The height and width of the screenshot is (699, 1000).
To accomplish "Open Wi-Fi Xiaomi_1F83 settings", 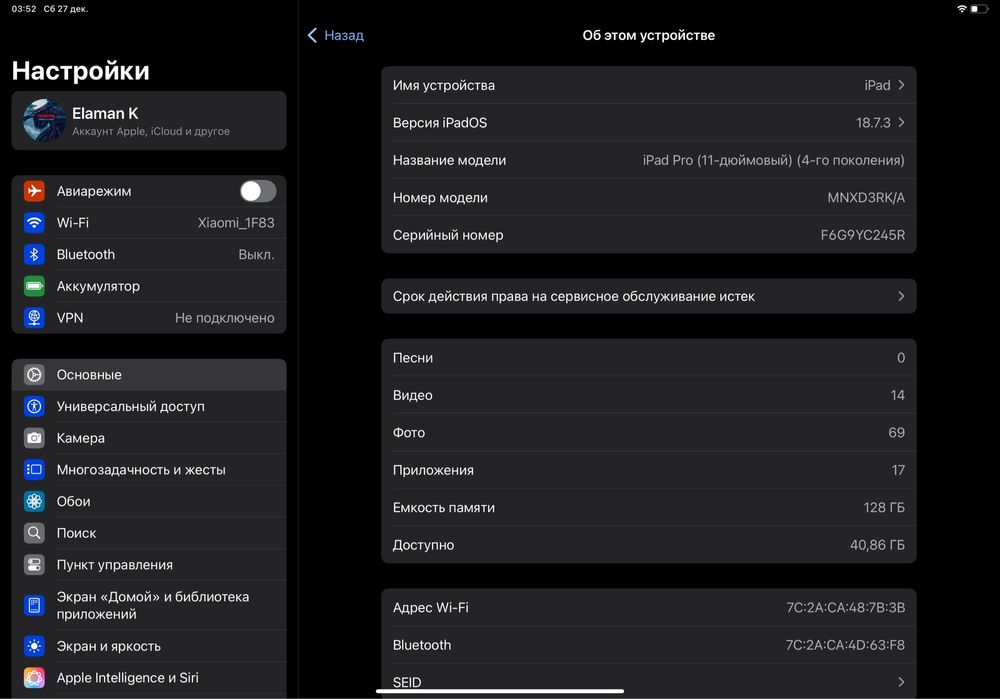I will (x=149, y=223).
